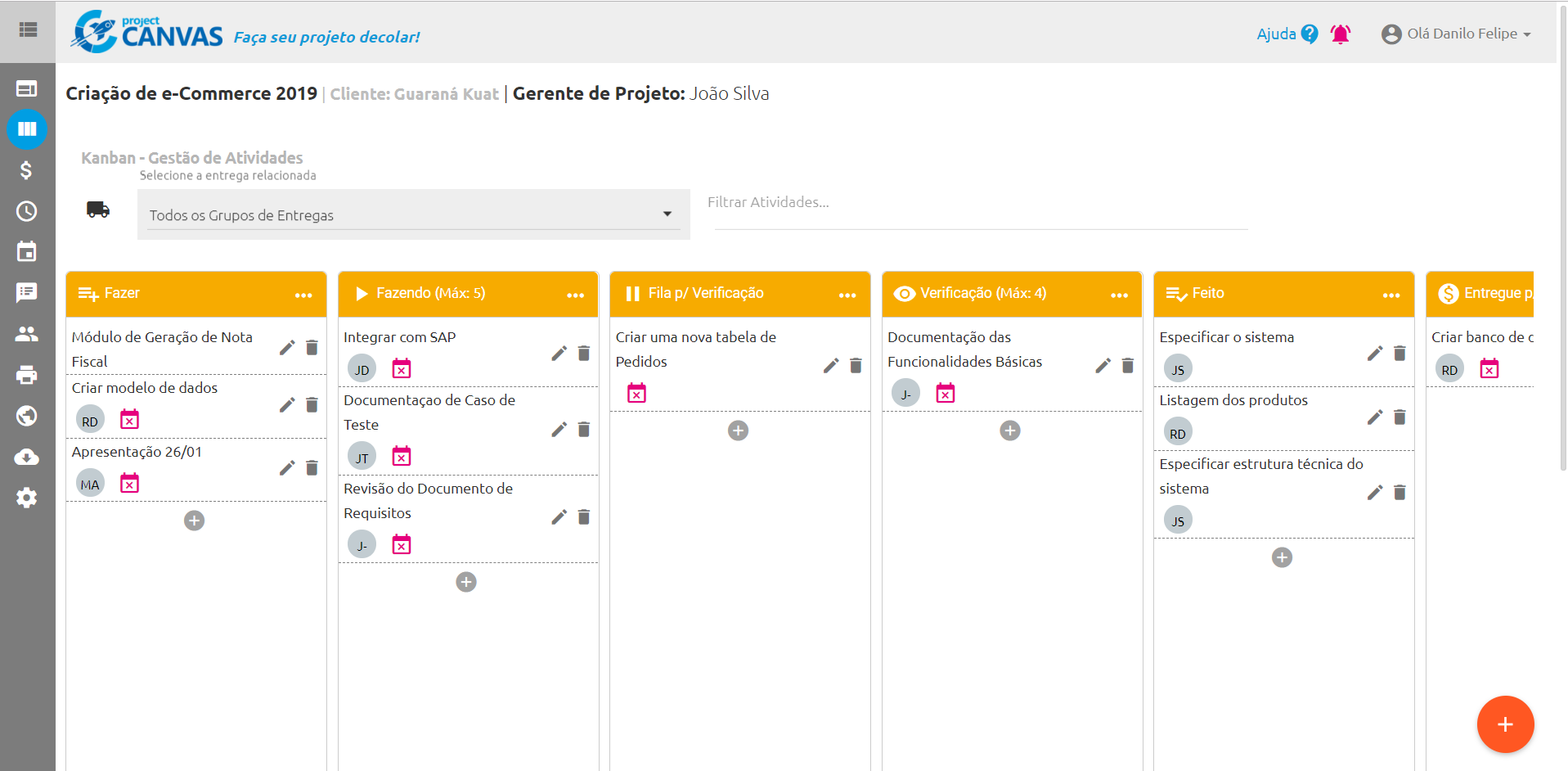Screen dimensions: 1568x771
Task: Open Fila p/ Verificação options menu
Action: pyautogui.click(x=847, y=295)
